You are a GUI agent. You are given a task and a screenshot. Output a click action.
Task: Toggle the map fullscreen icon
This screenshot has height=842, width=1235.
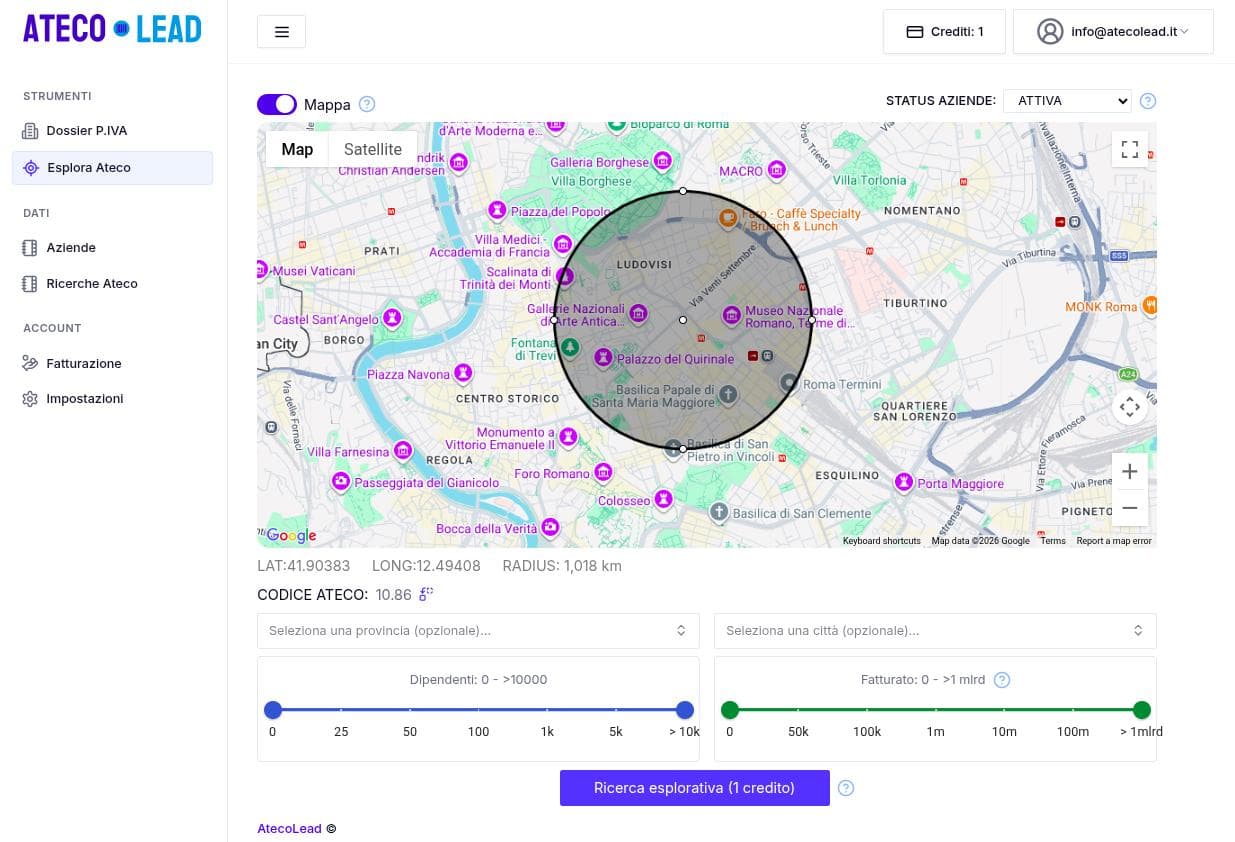(x=1129, y=150)
